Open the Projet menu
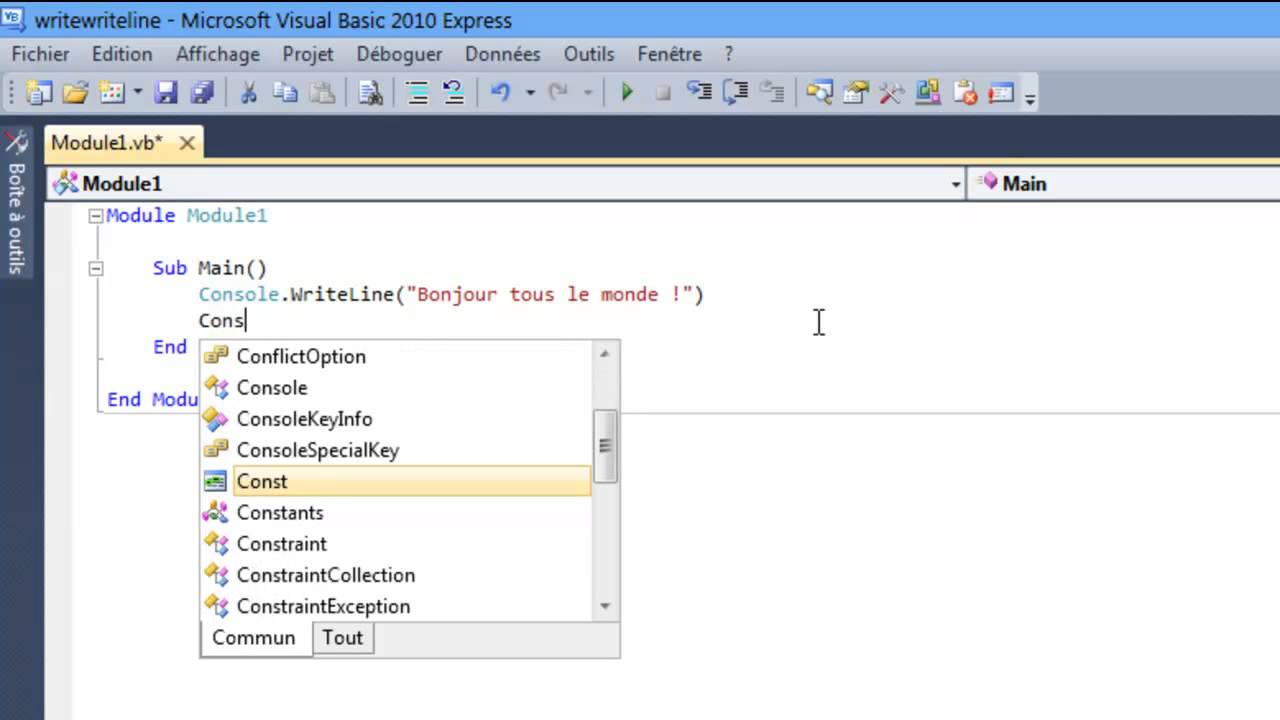 308,54
